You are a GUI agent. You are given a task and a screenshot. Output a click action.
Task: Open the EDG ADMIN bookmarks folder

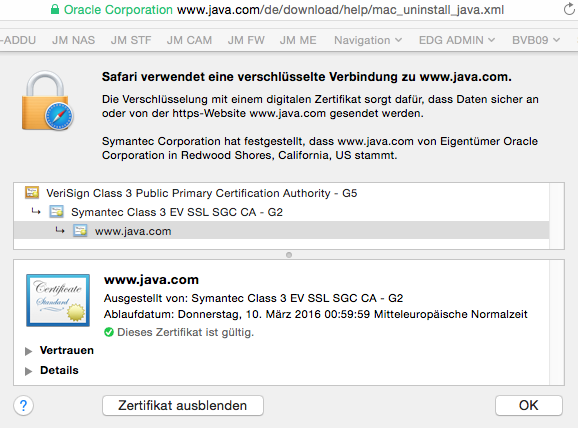tap(456, 40)
